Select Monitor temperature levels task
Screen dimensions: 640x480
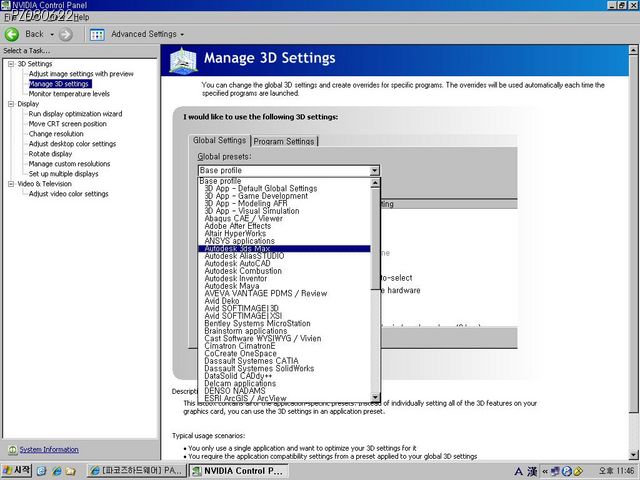[x=69, y=94]
